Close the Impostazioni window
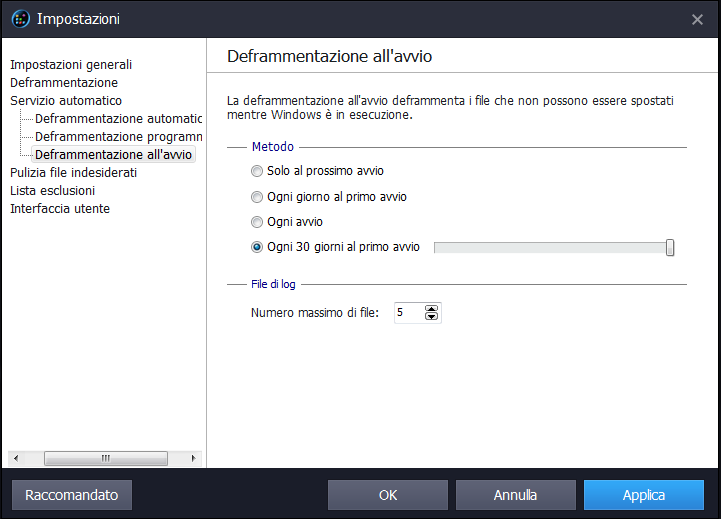The width and height of the screenshot is (721, 519). point(697,19)
